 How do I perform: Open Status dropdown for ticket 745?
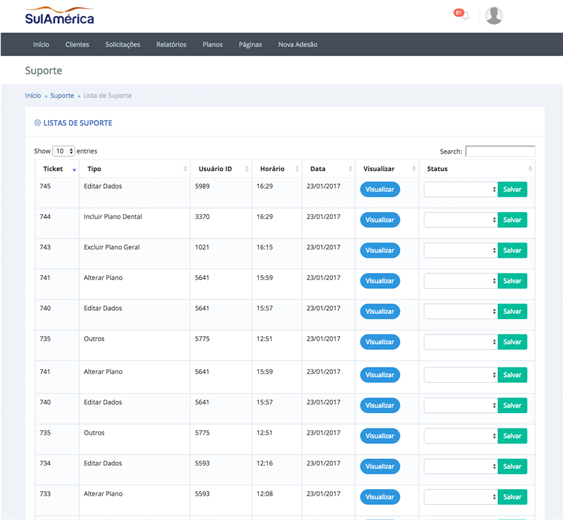(460, 189)
